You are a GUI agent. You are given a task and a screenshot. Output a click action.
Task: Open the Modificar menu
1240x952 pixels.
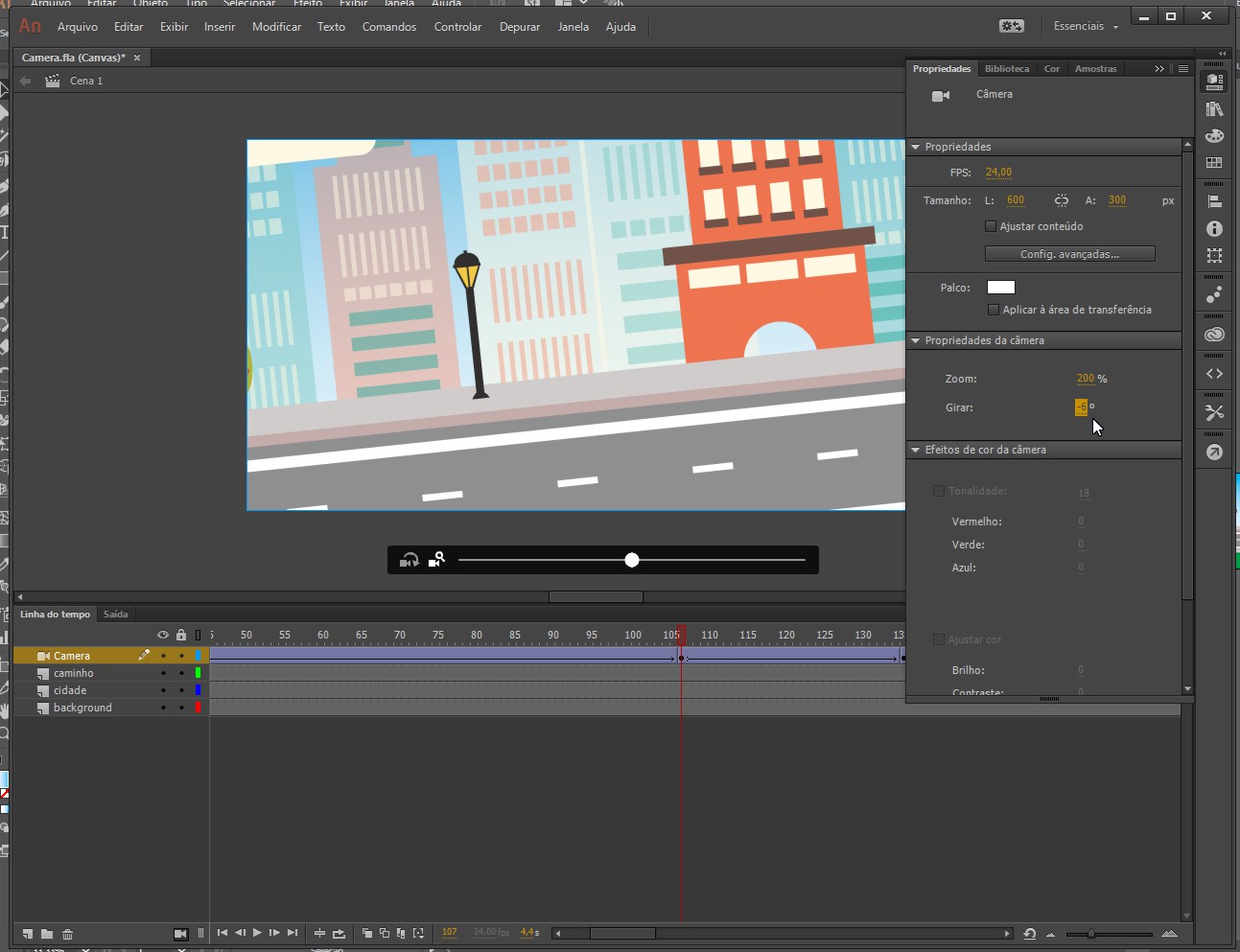pos(276,27)
